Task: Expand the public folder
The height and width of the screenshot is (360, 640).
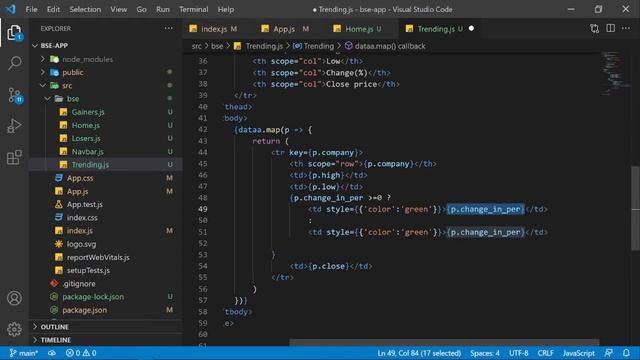Action: point(43,72)
